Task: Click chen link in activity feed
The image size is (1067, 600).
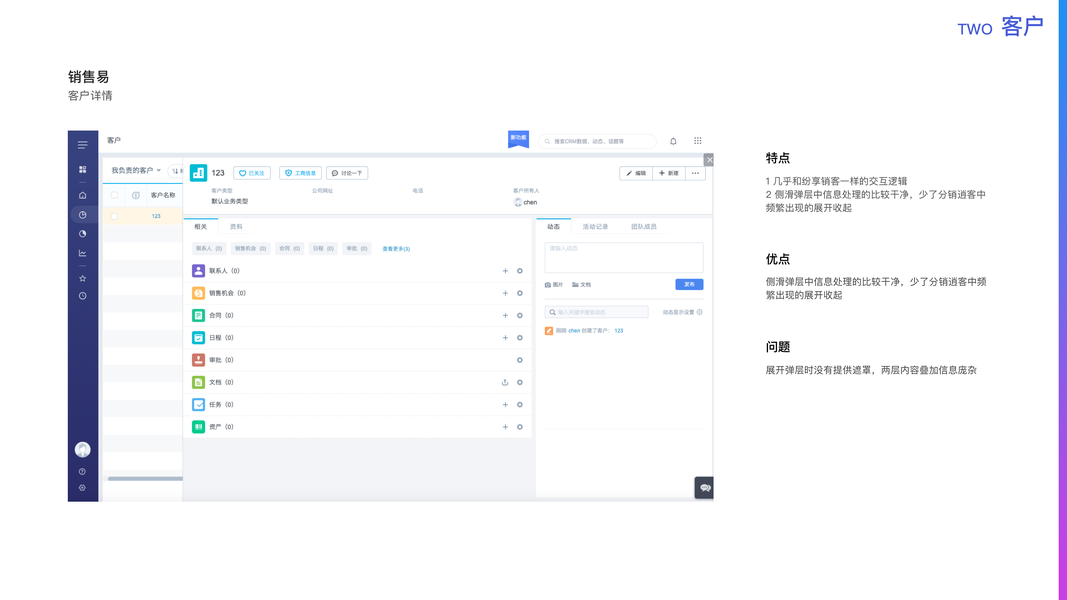Action: (574, 331)
